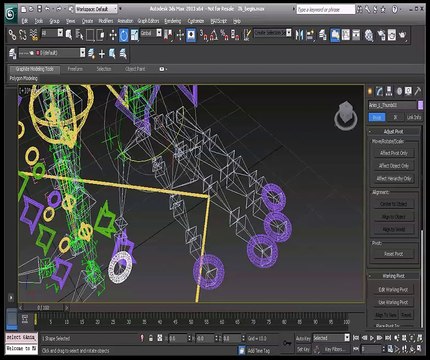This screenshot has width=430, height=360.
Task: Open the Utilities hammer panel tab
Action: click(x=418, y=91)
